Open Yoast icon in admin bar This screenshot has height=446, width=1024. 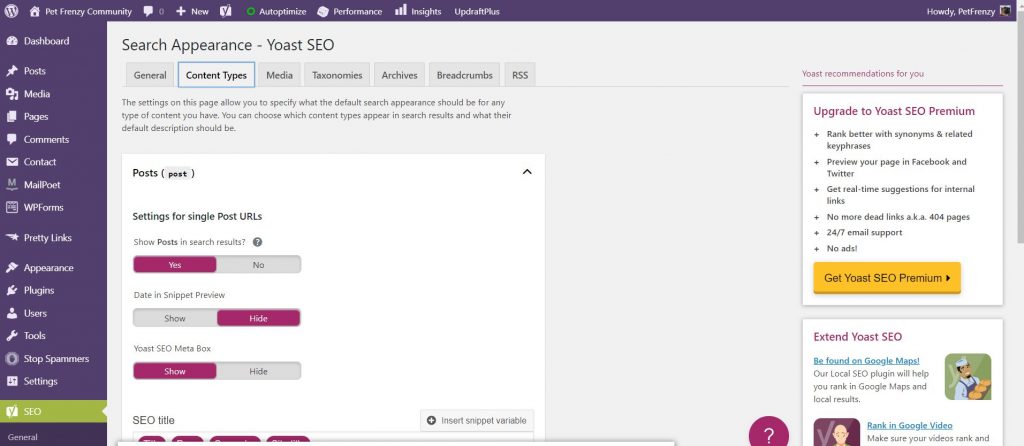coord(226,11)
